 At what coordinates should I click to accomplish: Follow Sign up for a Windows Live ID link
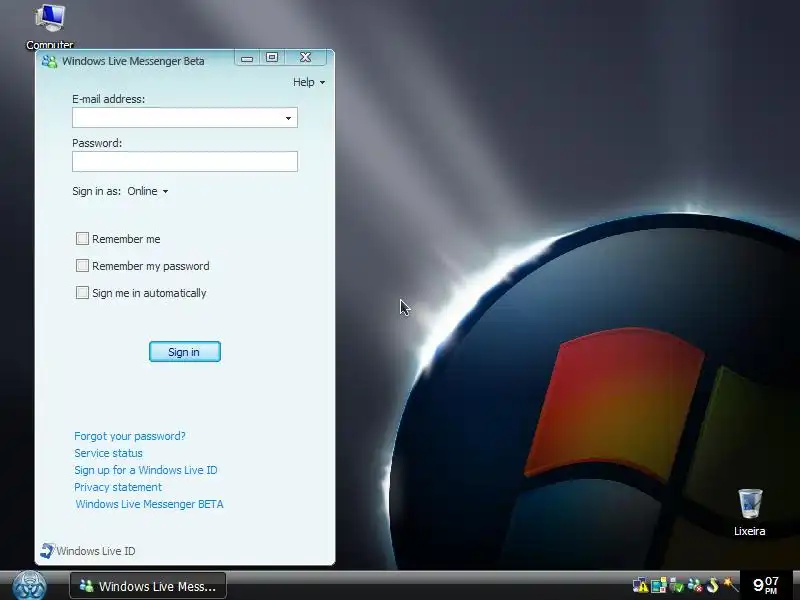click(x=146, y=470)
